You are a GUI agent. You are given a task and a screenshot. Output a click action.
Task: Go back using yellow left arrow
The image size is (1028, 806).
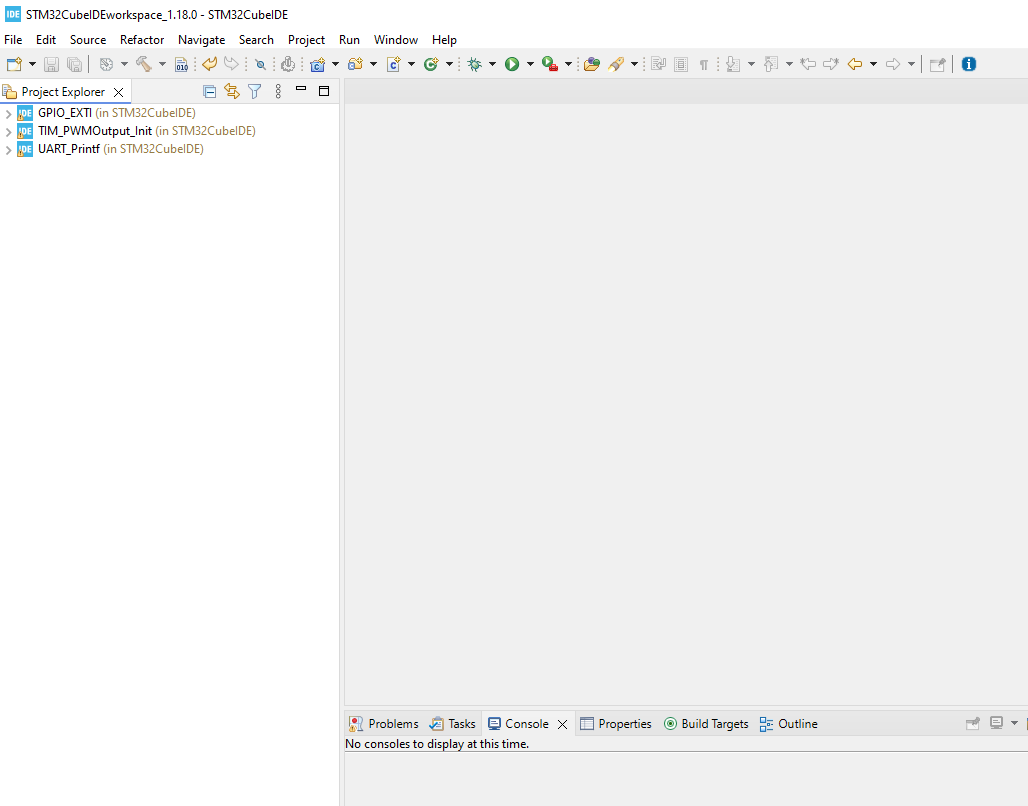coord(855,64)
